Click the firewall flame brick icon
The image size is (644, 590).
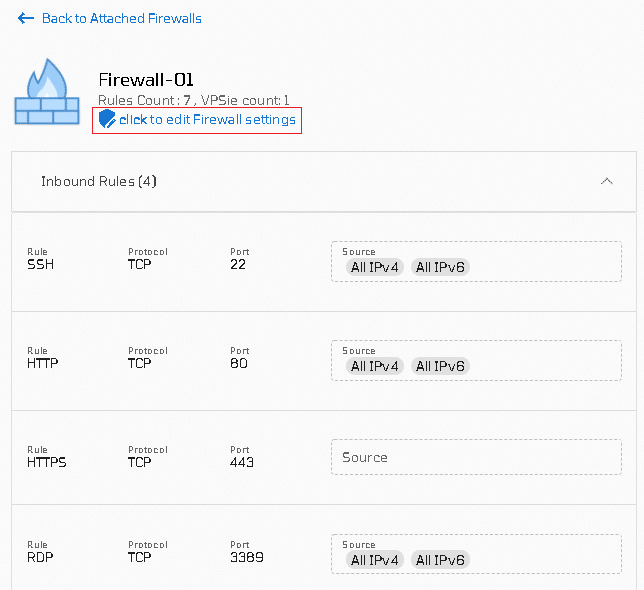(47, 91)
